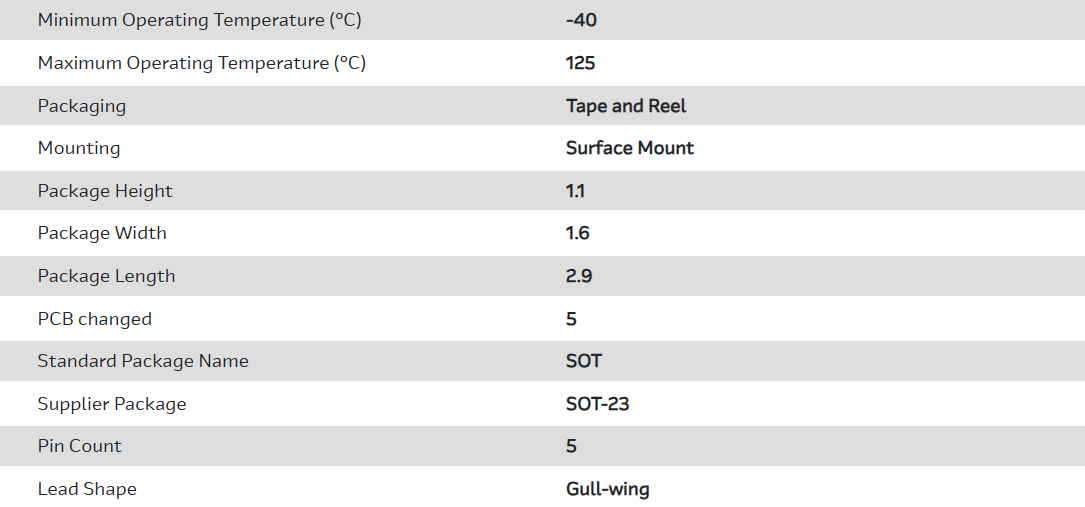Screen dimensions: 1085x507
Task: Click the Lead Shape label
Action: (x=87, y=489)
